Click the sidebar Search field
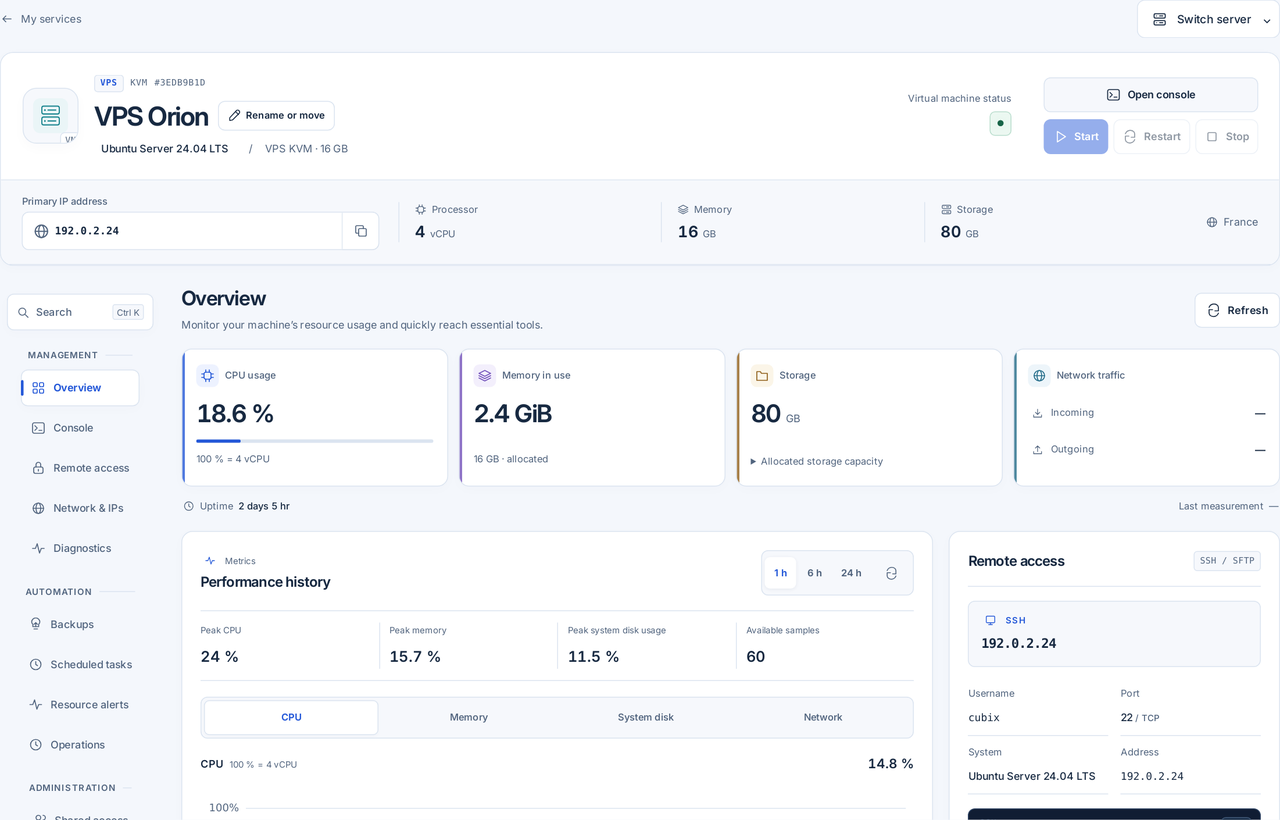 [80, 312]
